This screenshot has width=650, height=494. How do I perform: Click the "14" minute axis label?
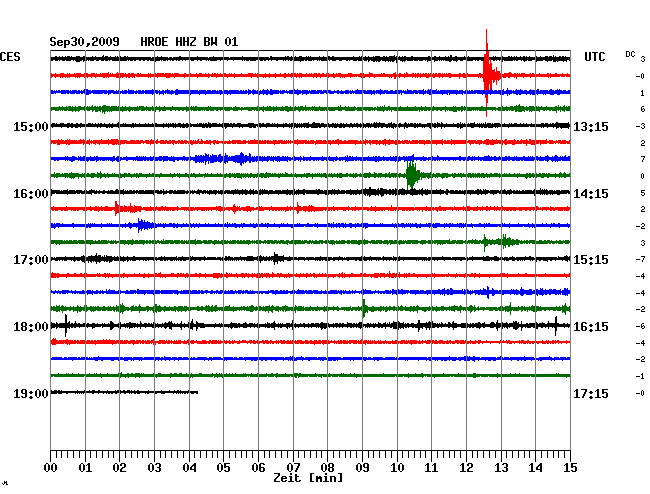click(x=535, y=467)
